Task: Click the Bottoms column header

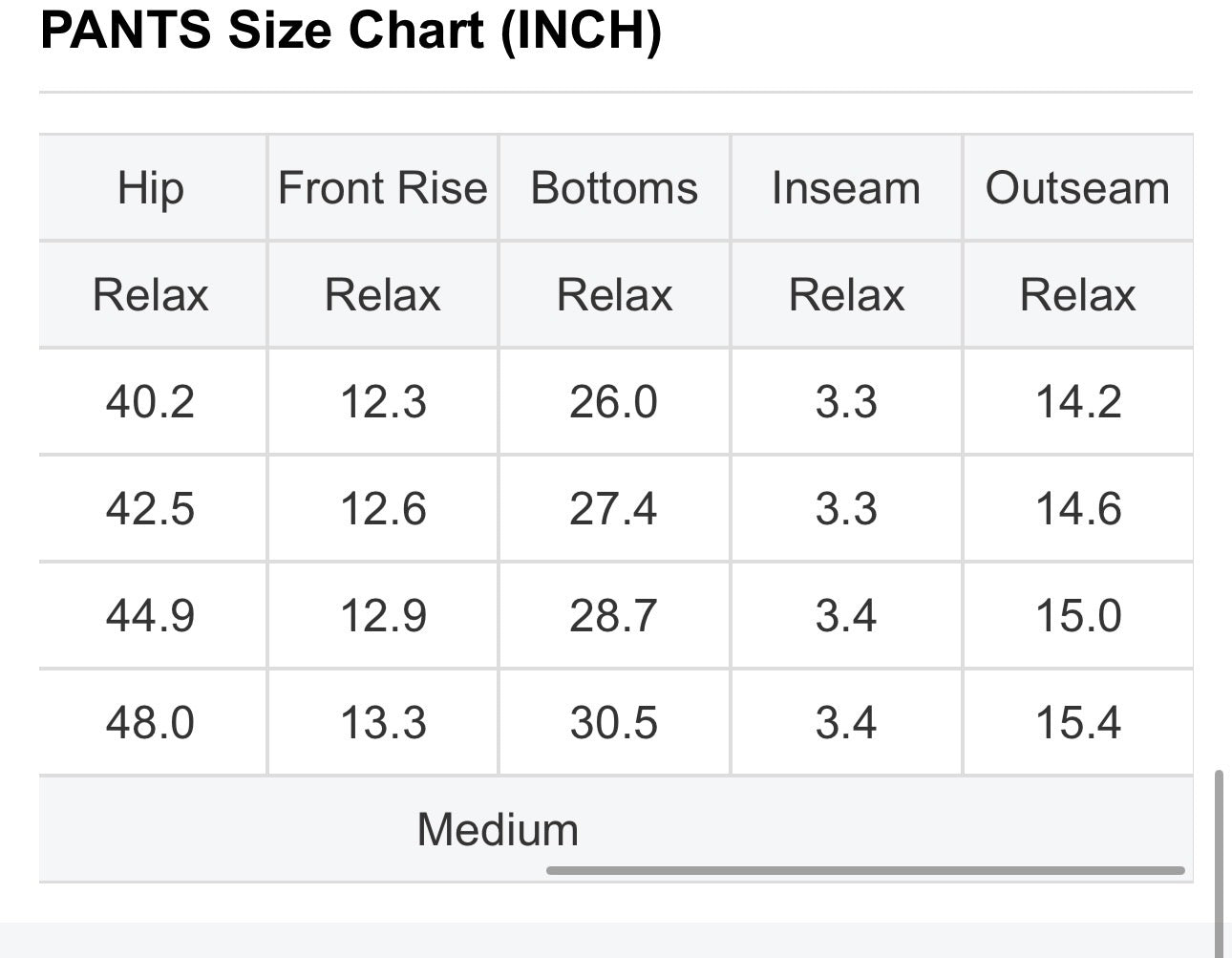Action: pos(614,187)
